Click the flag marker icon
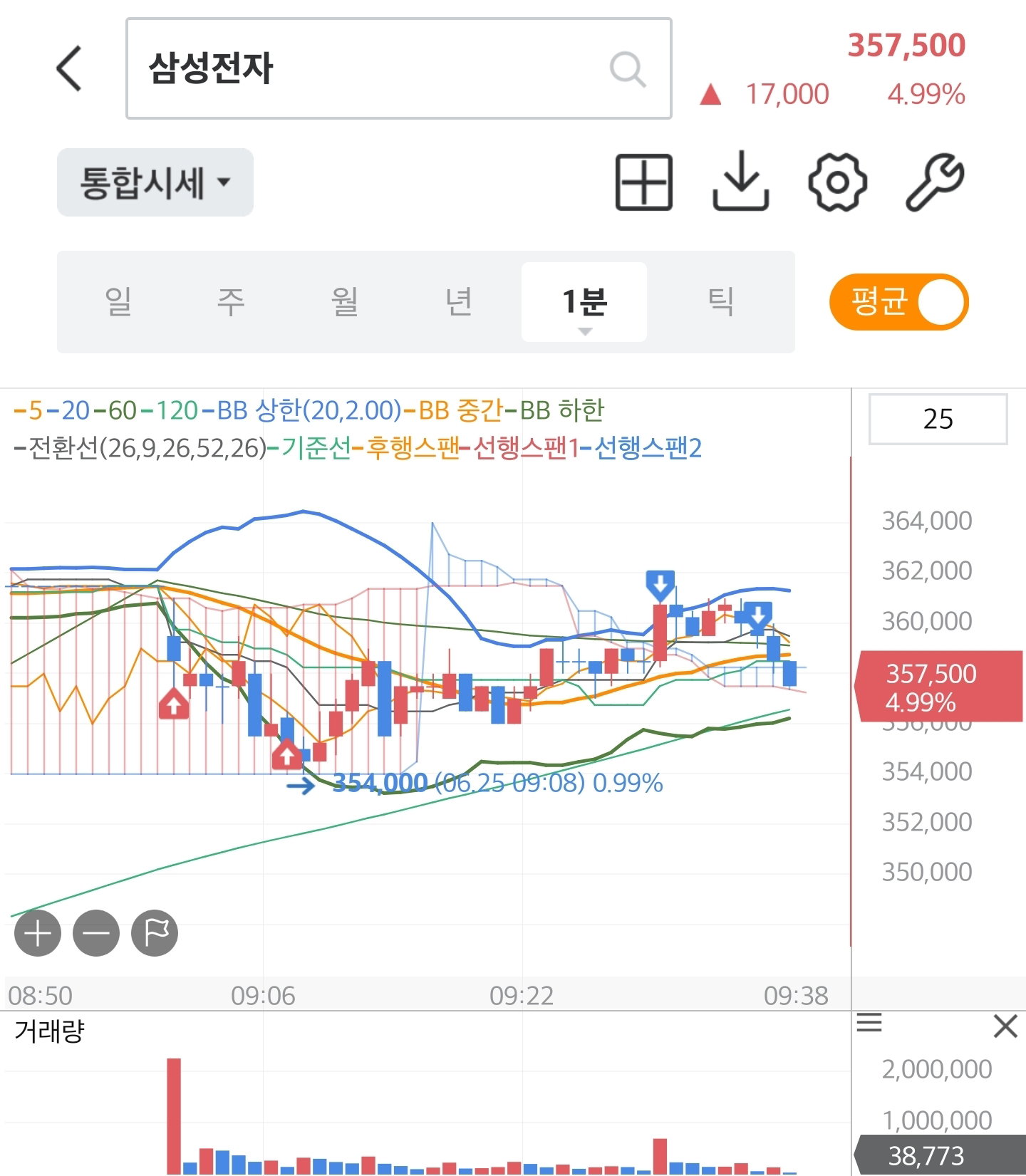This screenshot has height=1176, width=1026. point(155,933)
